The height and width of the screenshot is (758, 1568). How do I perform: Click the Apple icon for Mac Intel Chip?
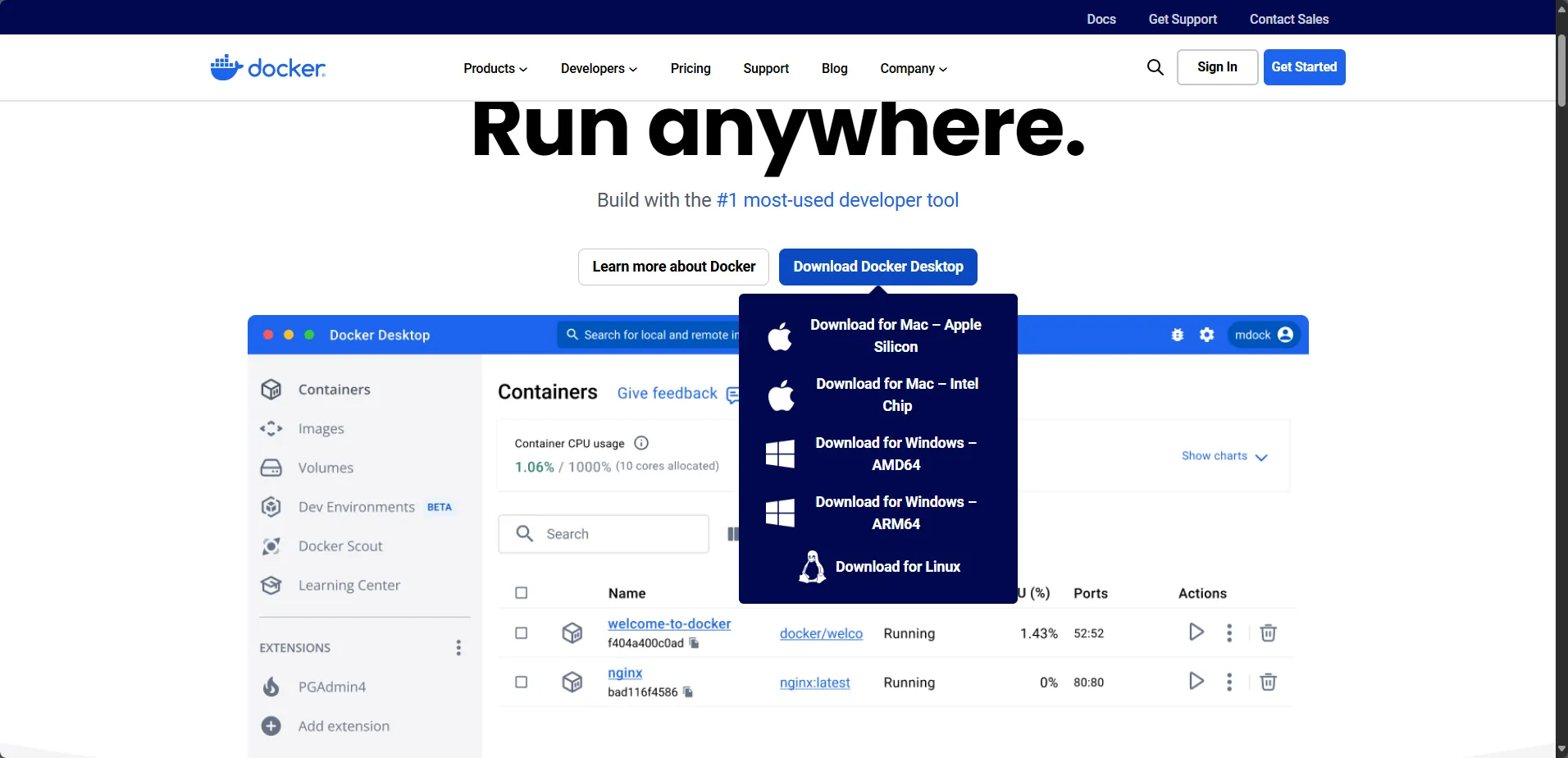[x=781, y=395]
